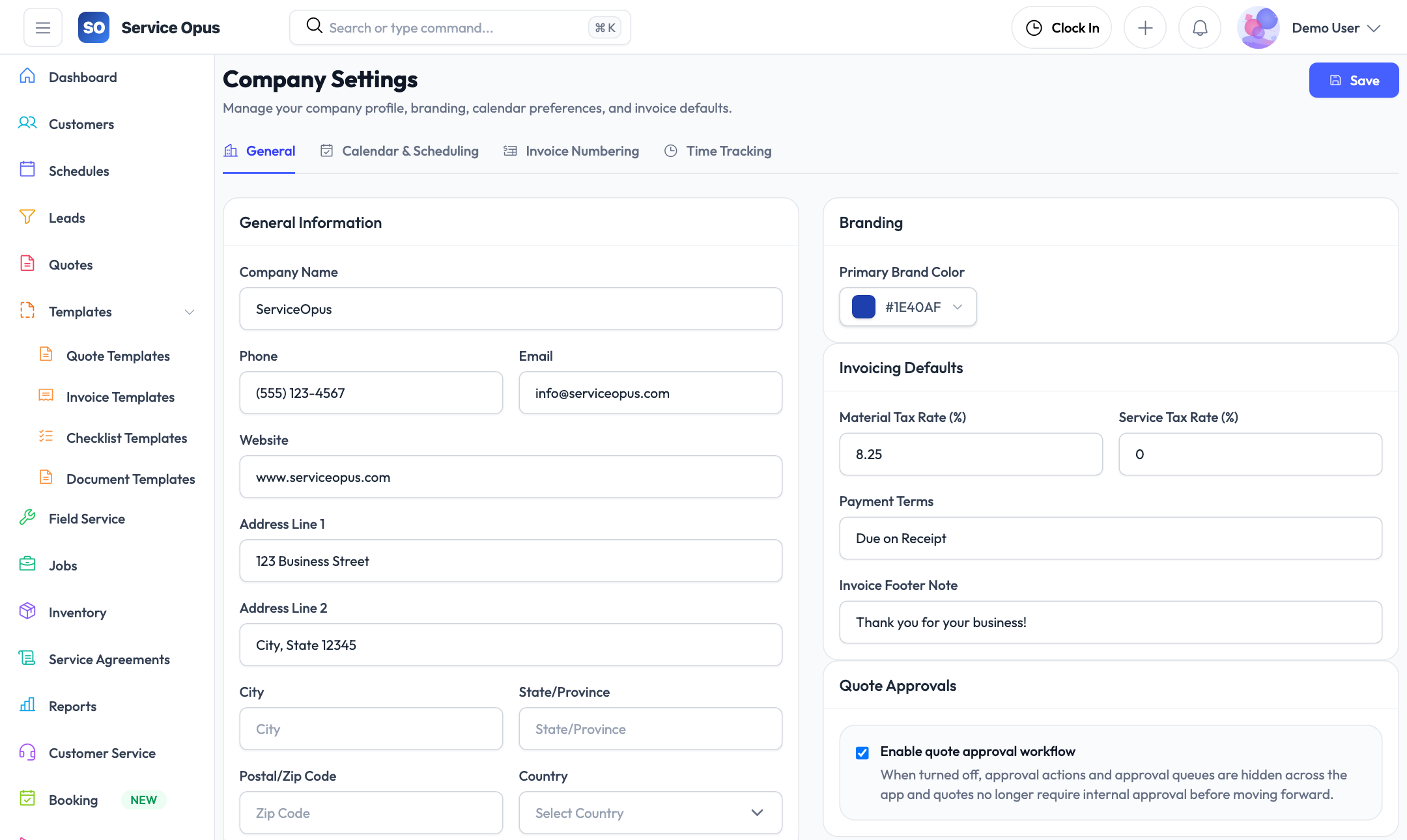
Task: Click the notification bell icon
Action: 1199,27
